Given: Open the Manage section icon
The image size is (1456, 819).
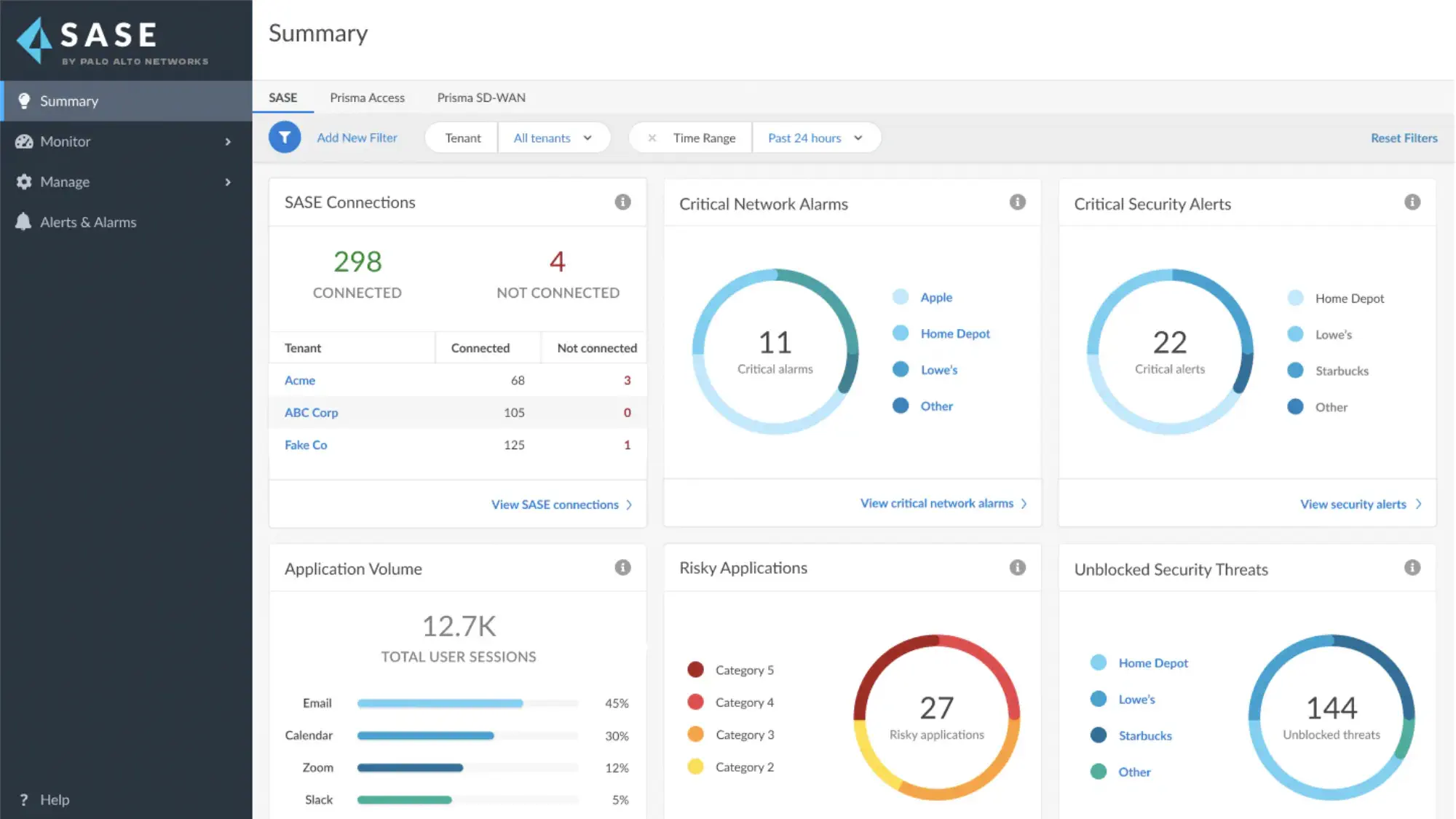Looking at the screenshot, I should click(24, 181).
